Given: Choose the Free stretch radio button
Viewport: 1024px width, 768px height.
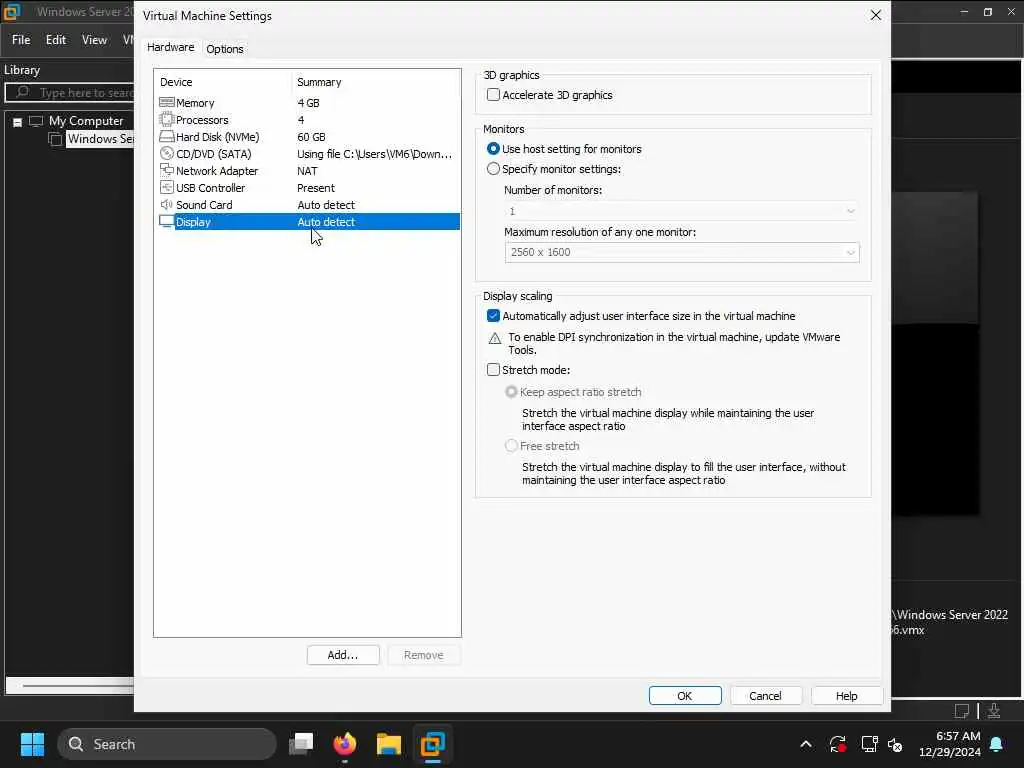Looking at the screenshot, I should tap(511, 446).
